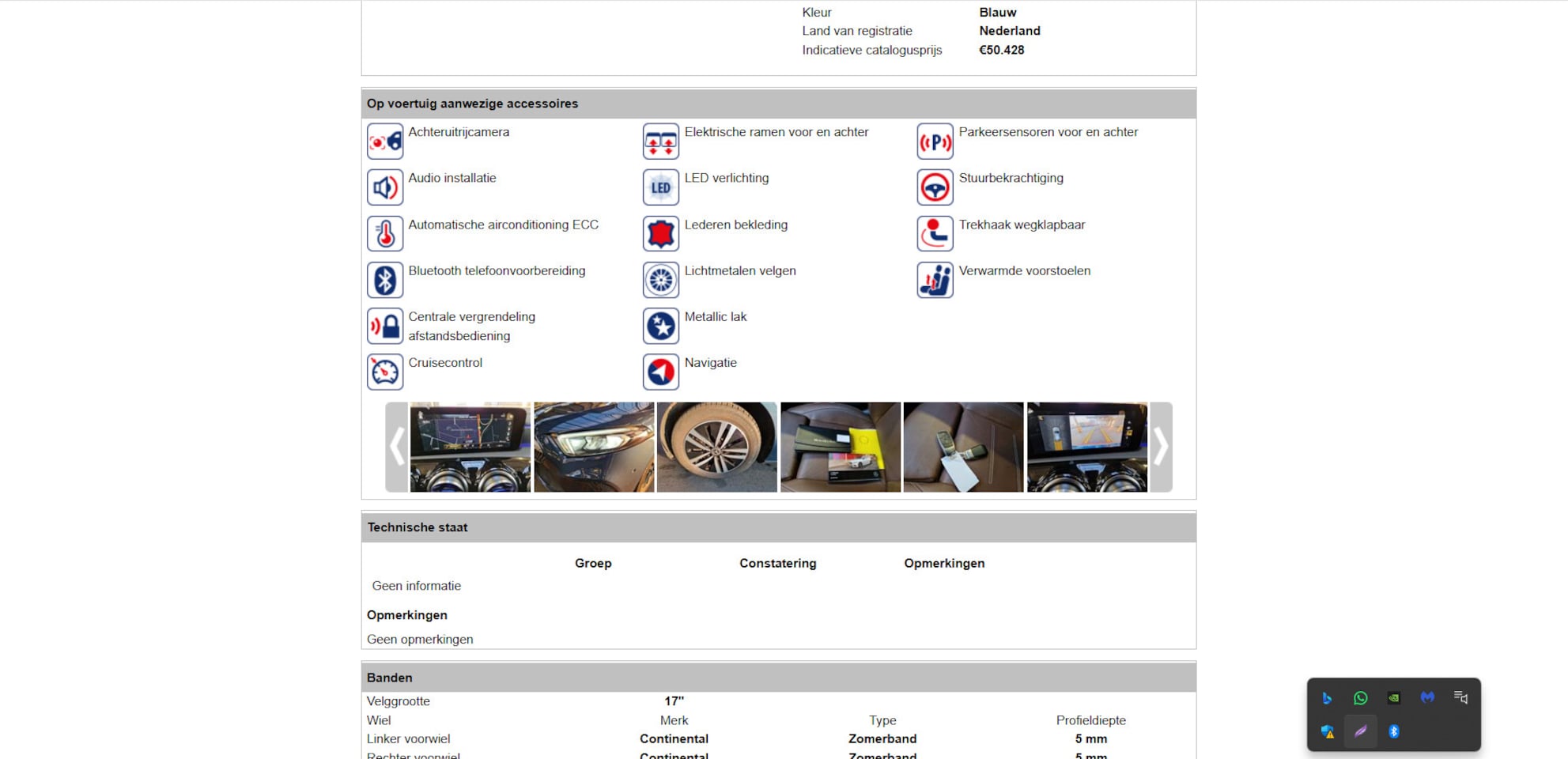Open the car key photo thumbnail
The image size is (1568, 759).
point(963,447)
